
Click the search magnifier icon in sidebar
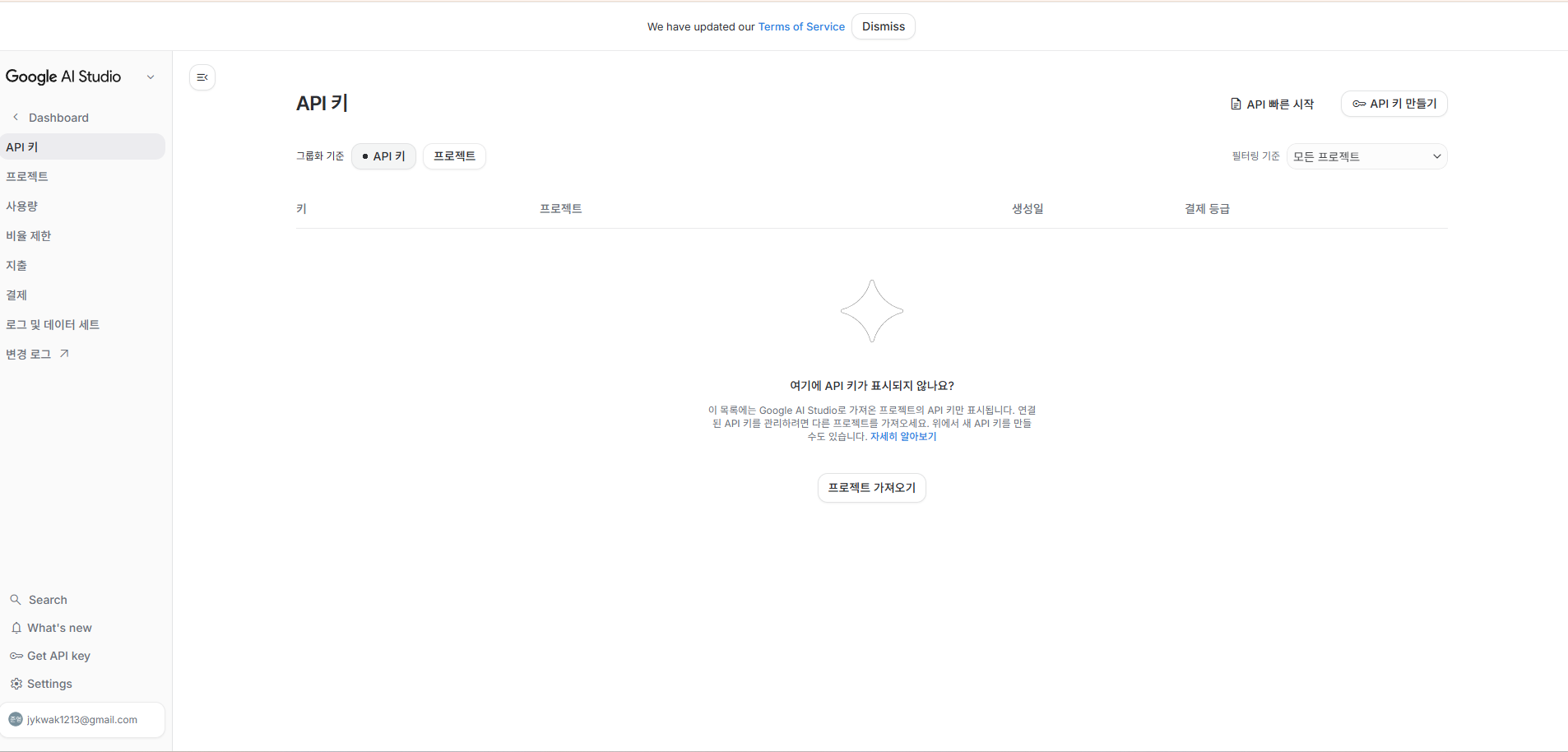[x=16, y=600]
